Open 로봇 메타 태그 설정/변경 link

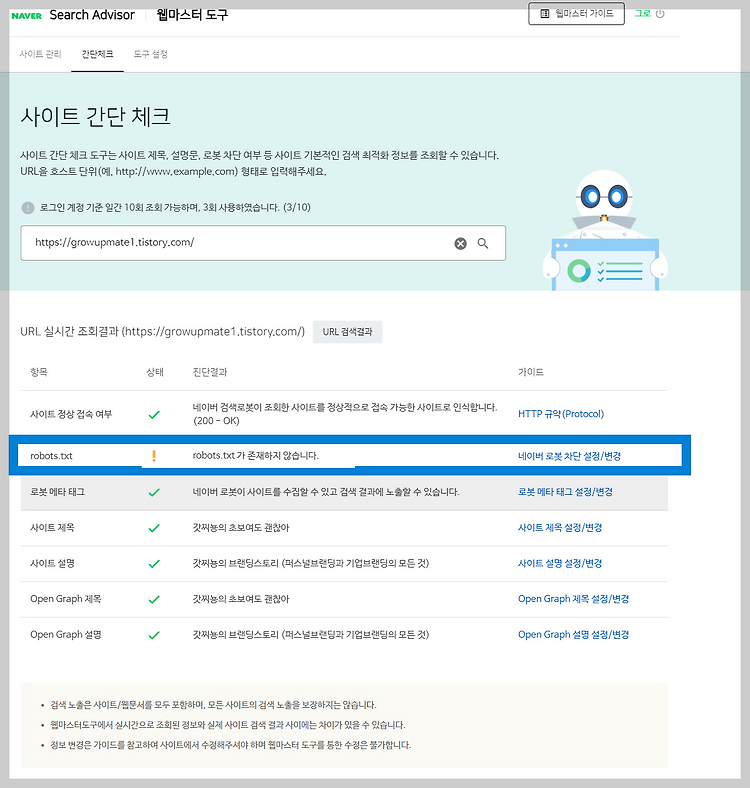click(x=566, y=491)
